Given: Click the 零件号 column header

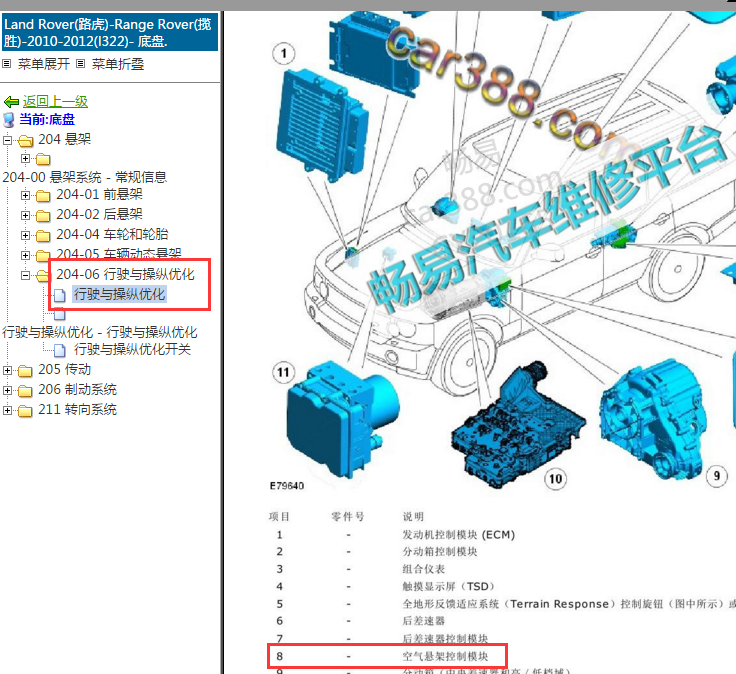Looking at the screenshot, I should [347, 517].
